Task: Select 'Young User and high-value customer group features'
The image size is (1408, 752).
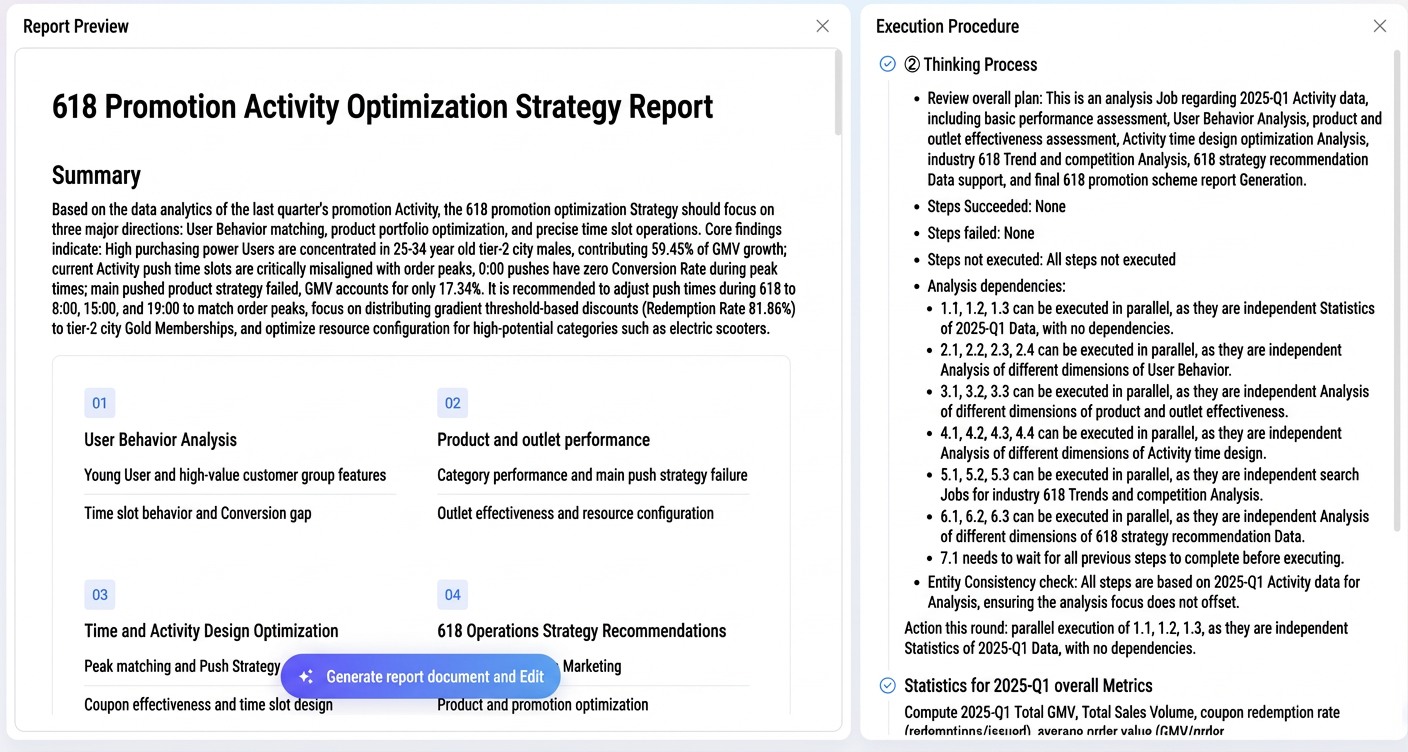Action: (235, 475)
